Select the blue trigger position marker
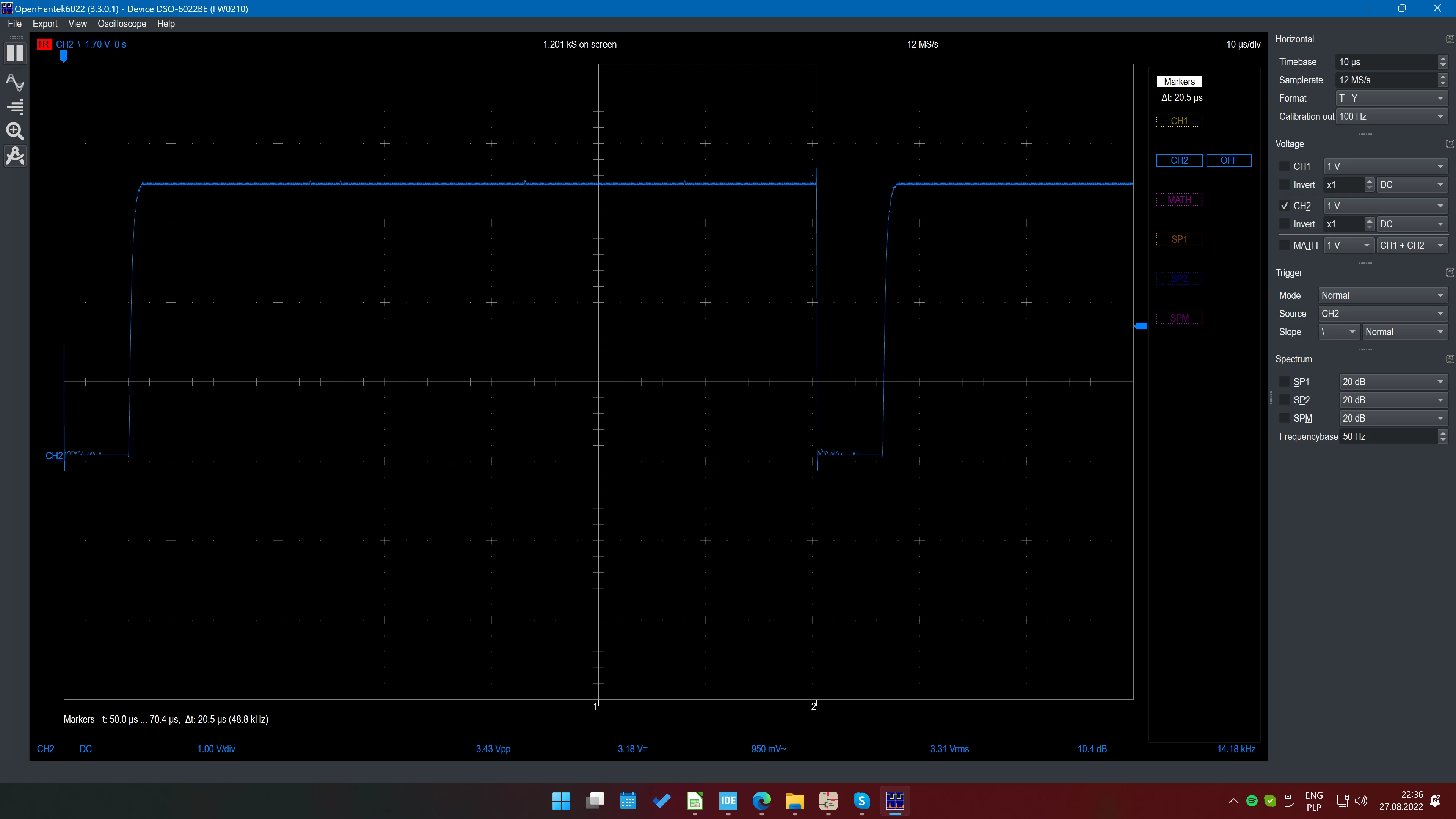Screen dimensions: 1456x819 [64, 56]
